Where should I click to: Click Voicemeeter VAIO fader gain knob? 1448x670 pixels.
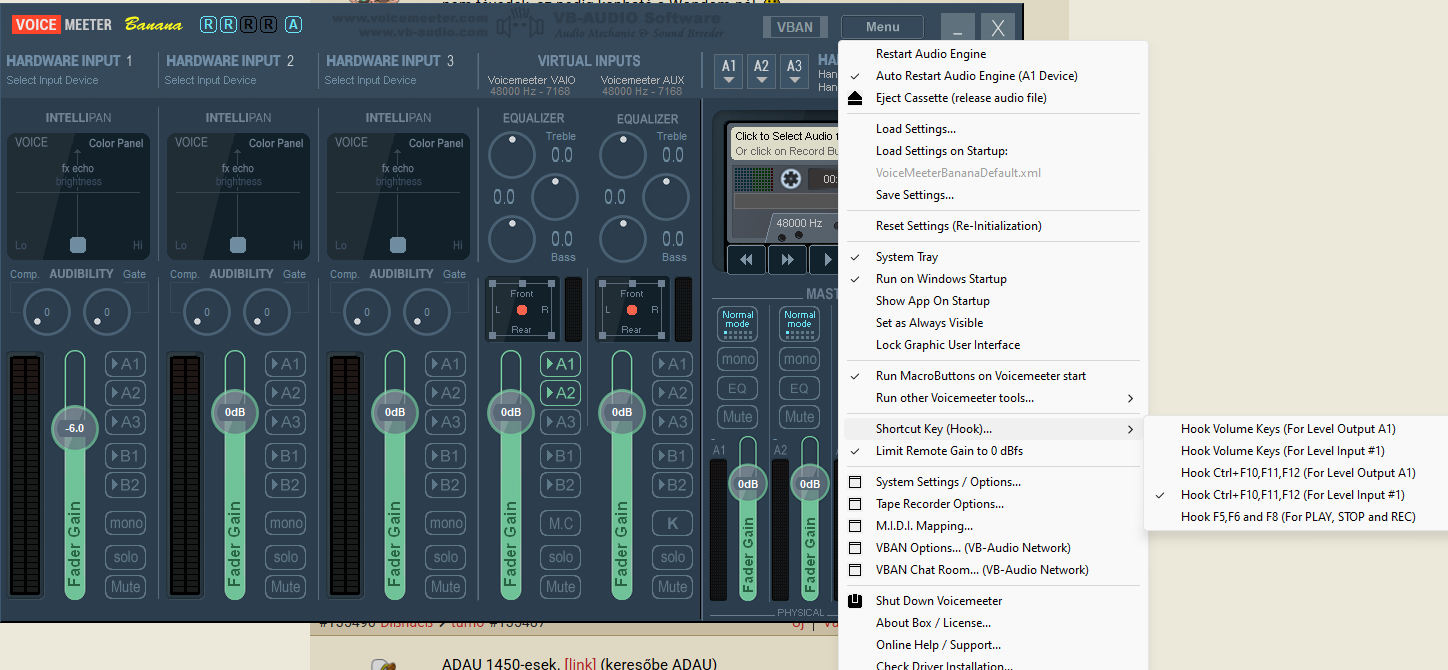(x=511, y=412)
